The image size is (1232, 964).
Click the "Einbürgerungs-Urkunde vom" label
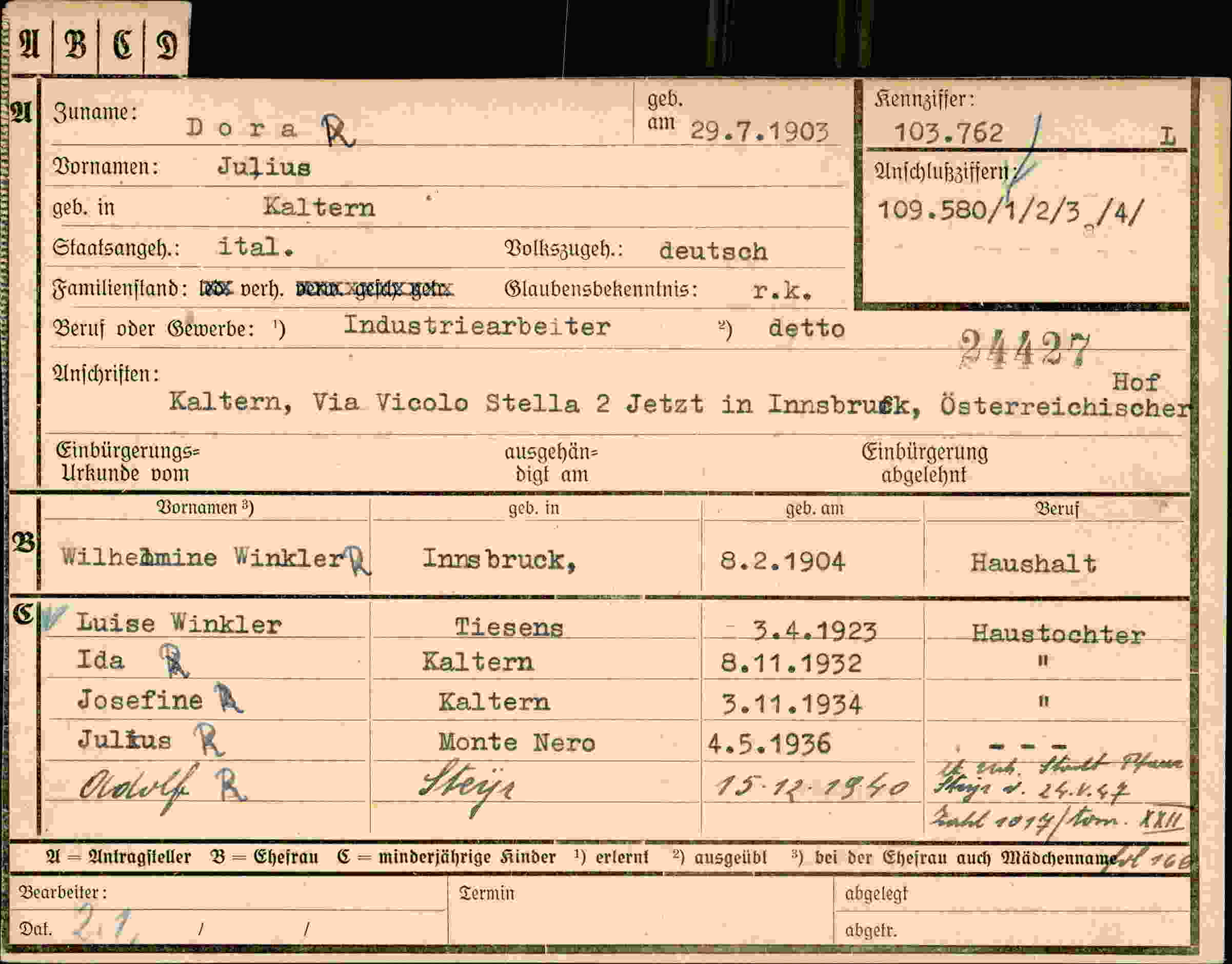point(128,461)
